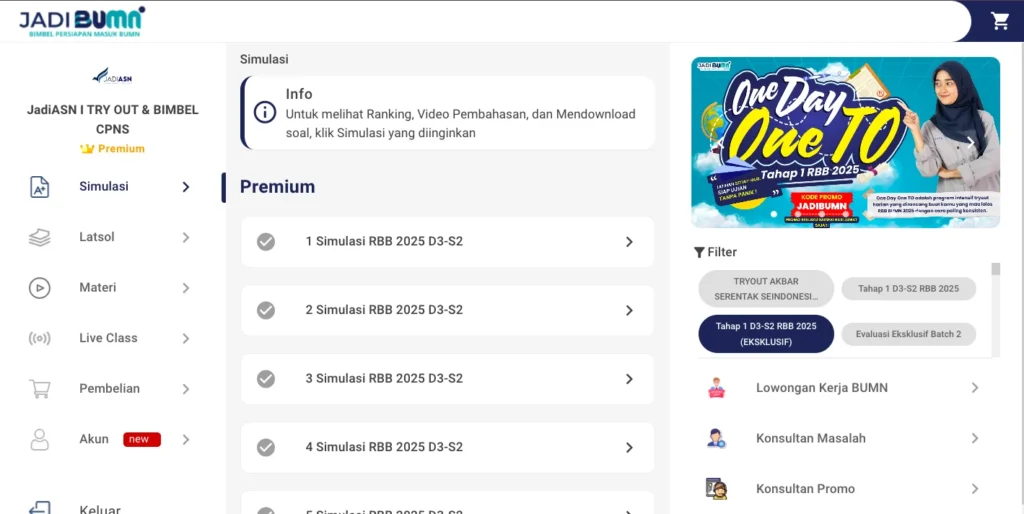
Task: Click checkmark on 4 Simulasi RBB 2025
Action: coord(266,447)
